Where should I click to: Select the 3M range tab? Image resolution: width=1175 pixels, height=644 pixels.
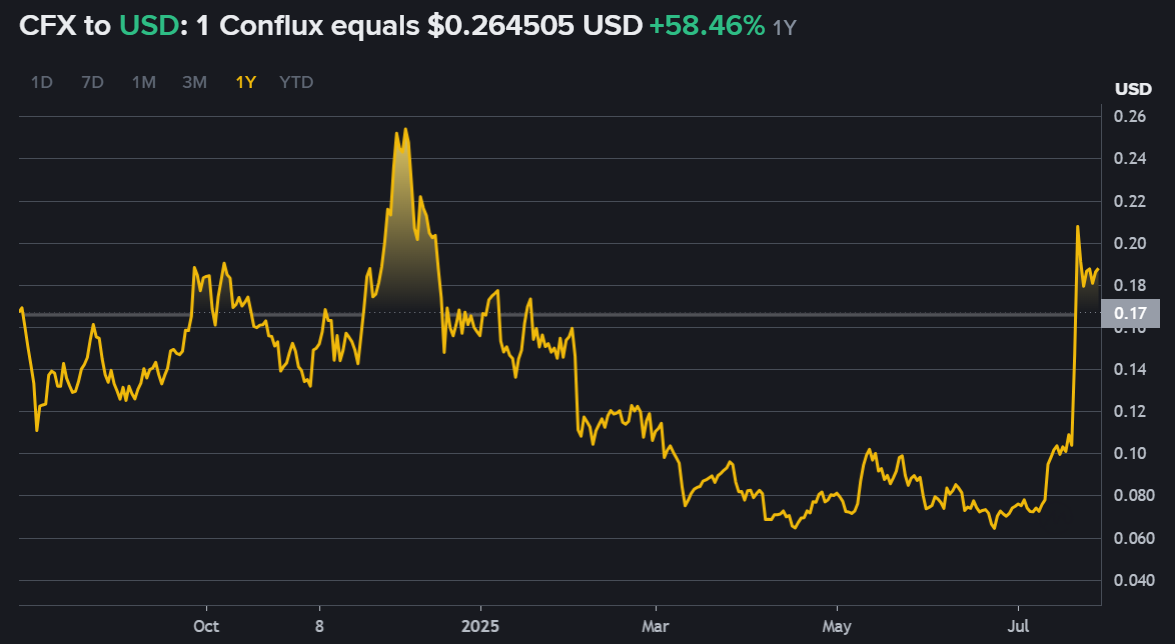point(195,82)
